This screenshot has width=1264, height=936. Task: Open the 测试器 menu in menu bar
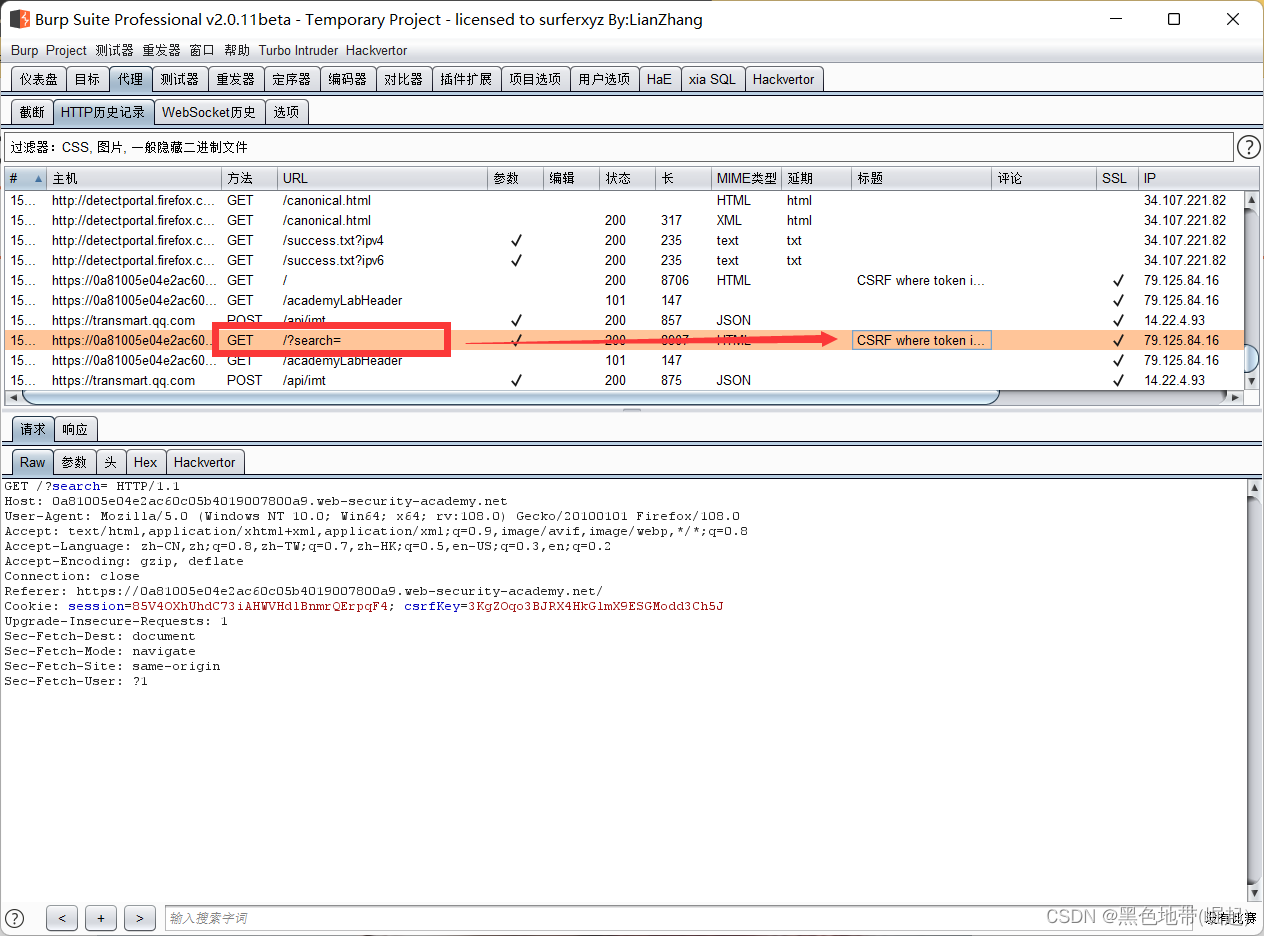click(x=114, y=50)
